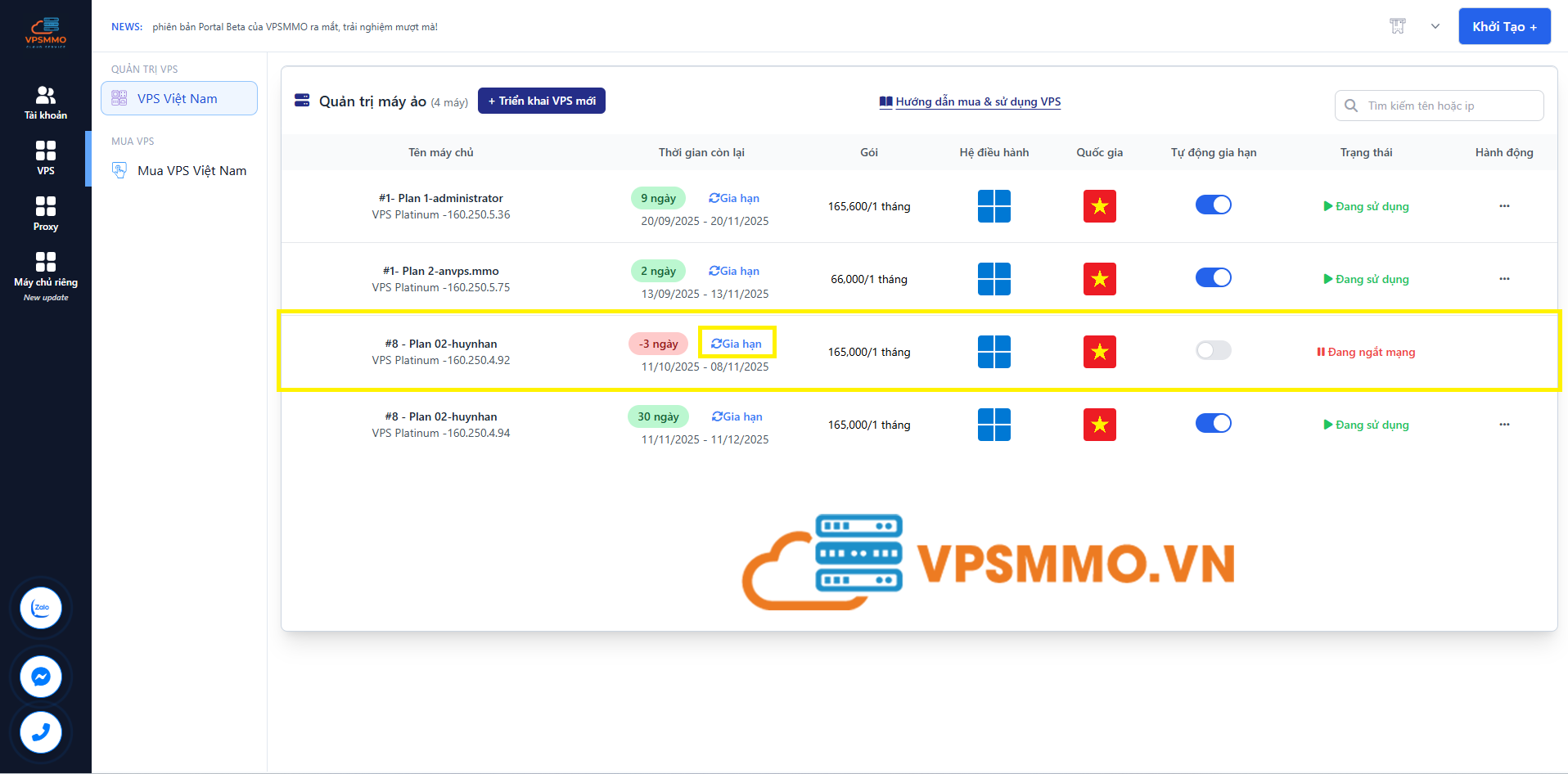Click the phone call icon
The image size is (1568, 774).
41,732
